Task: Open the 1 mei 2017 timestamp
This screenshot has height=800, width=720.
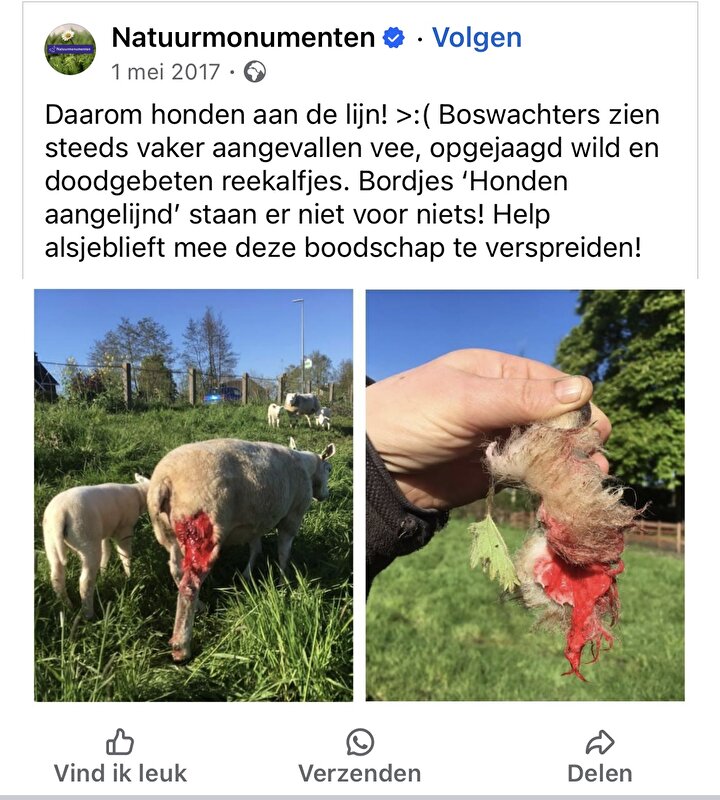Action: [x=165, y=72]
